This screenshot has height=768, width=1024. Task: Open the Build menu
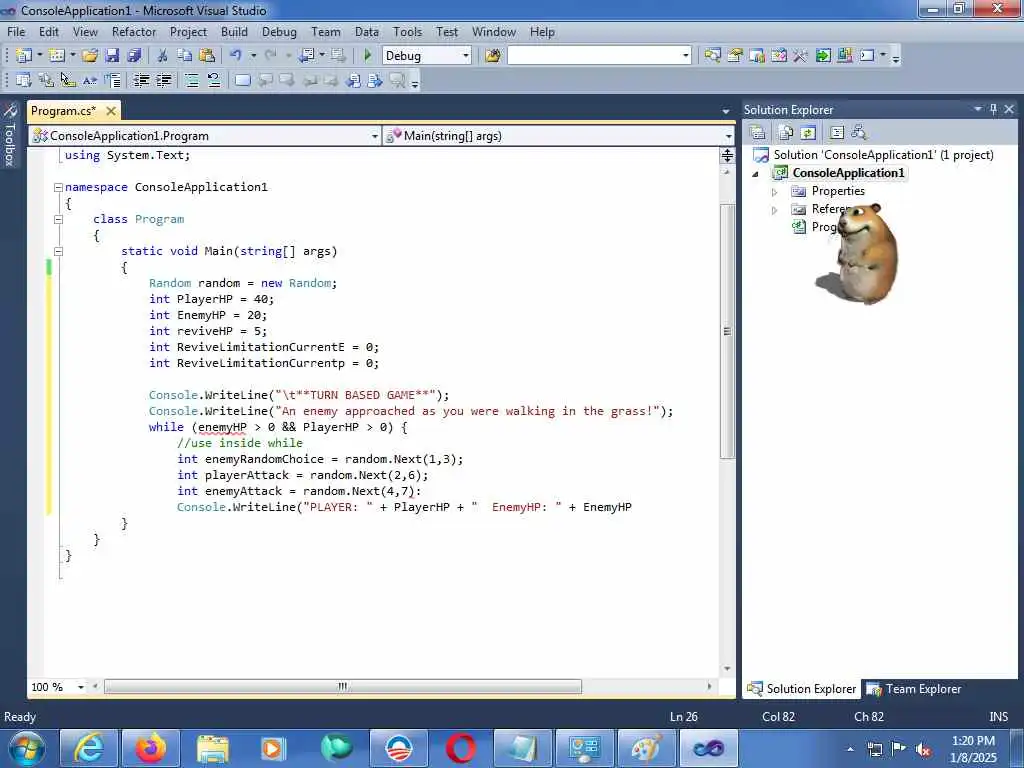click(x=234, y=31)
